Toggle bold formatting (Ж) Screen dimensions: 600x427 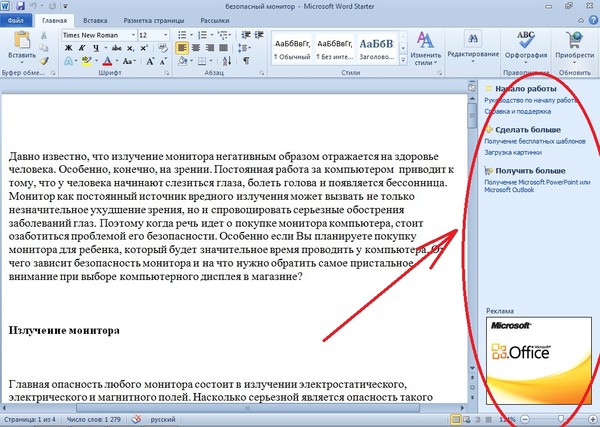[68, 48]
